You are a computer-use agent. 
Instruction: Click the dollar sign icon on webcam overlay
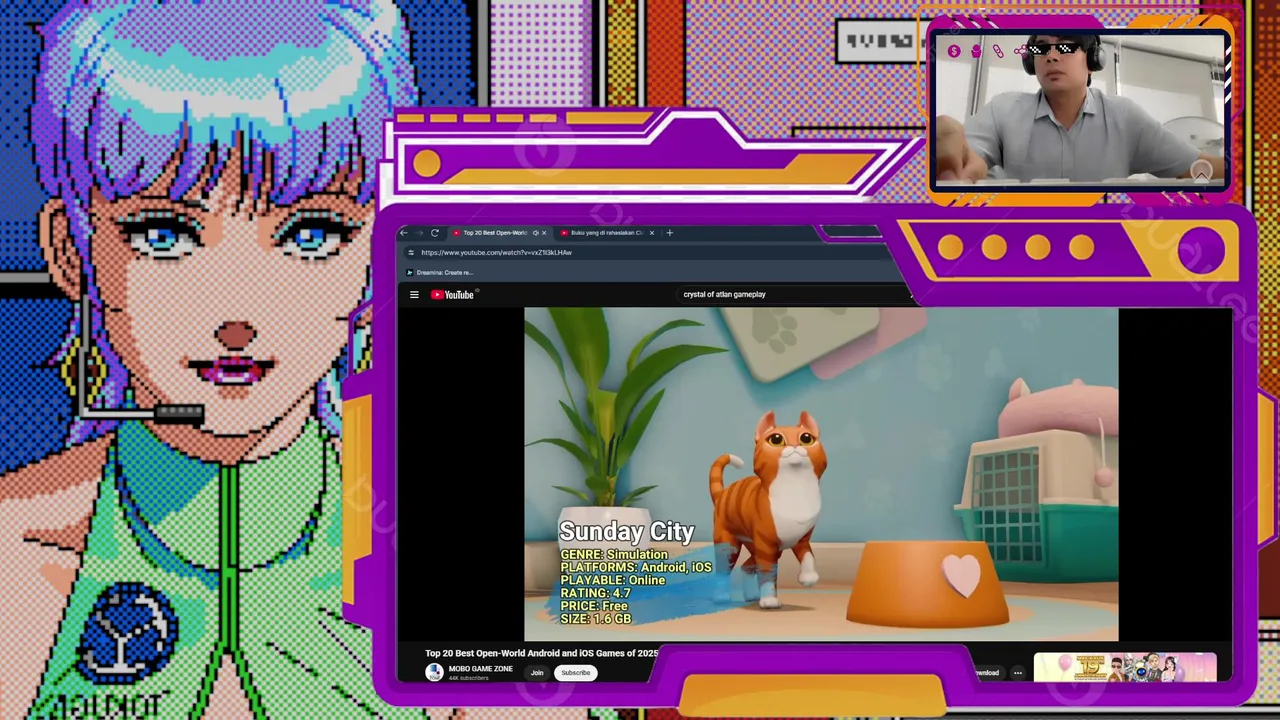pos(954,52)
